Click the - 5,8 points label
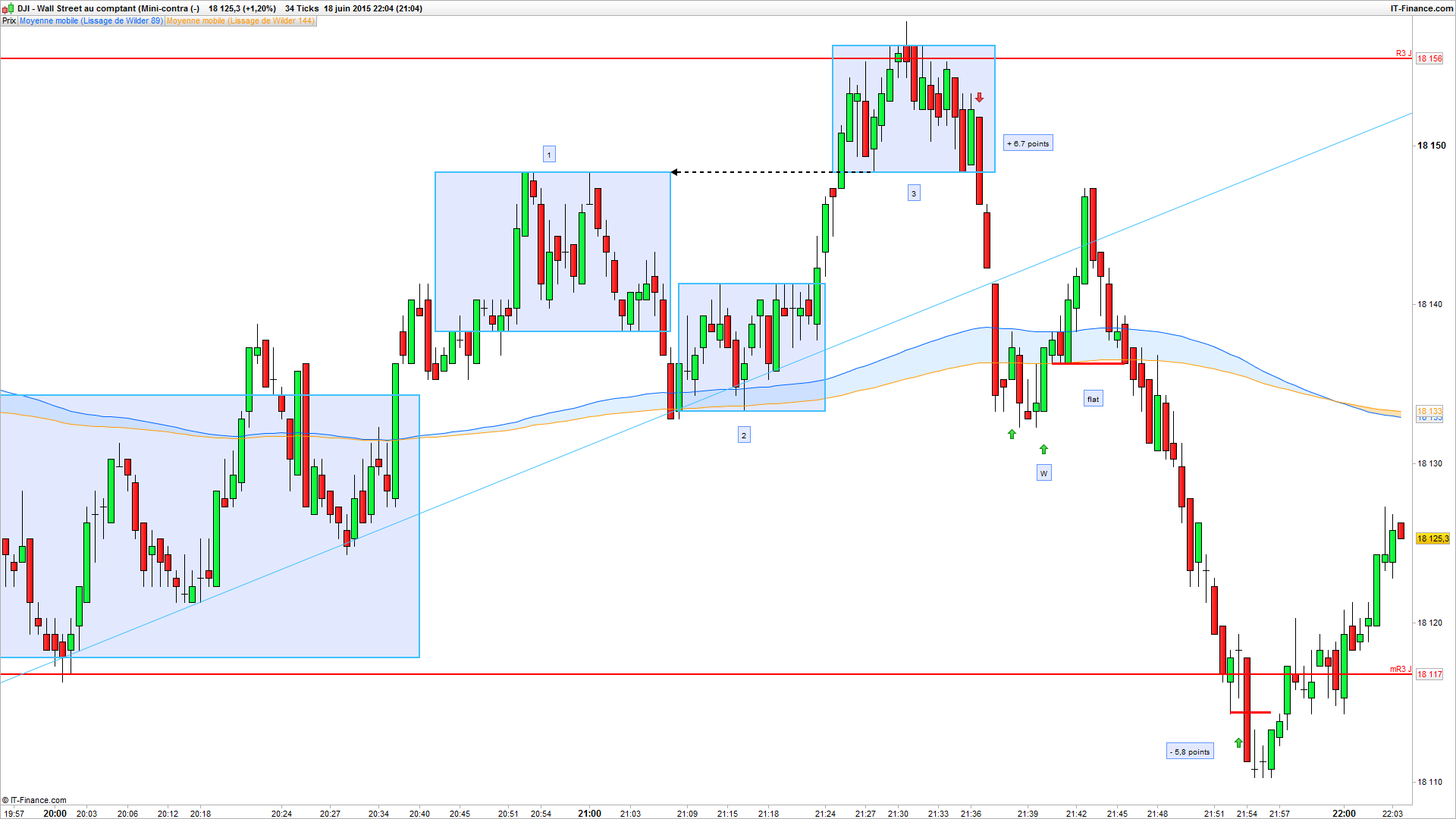 (x=1190, y=752)
